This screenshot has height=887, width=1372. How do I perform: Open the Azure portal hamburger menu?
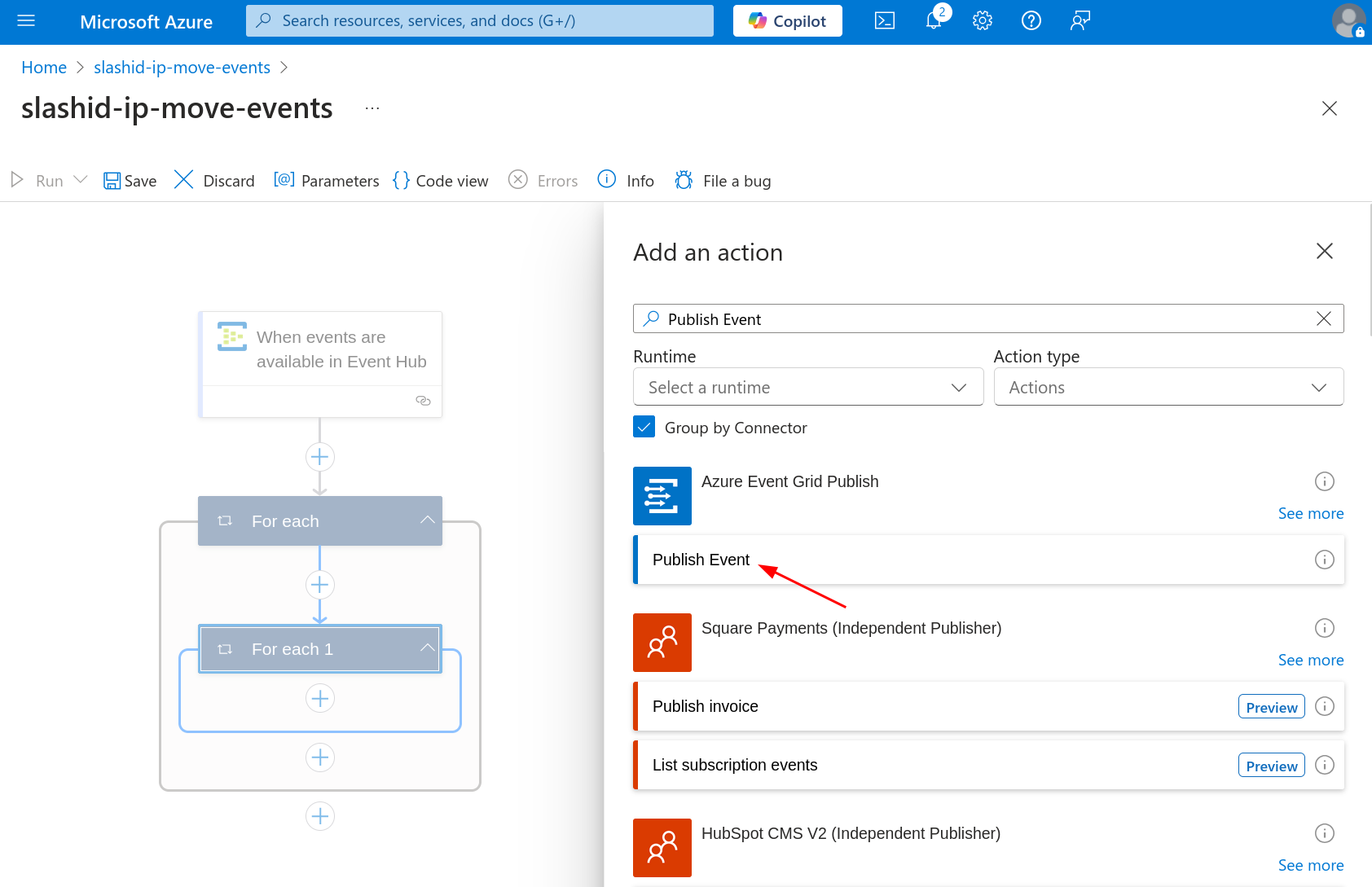pyautogui.click(x=27, y=20)
